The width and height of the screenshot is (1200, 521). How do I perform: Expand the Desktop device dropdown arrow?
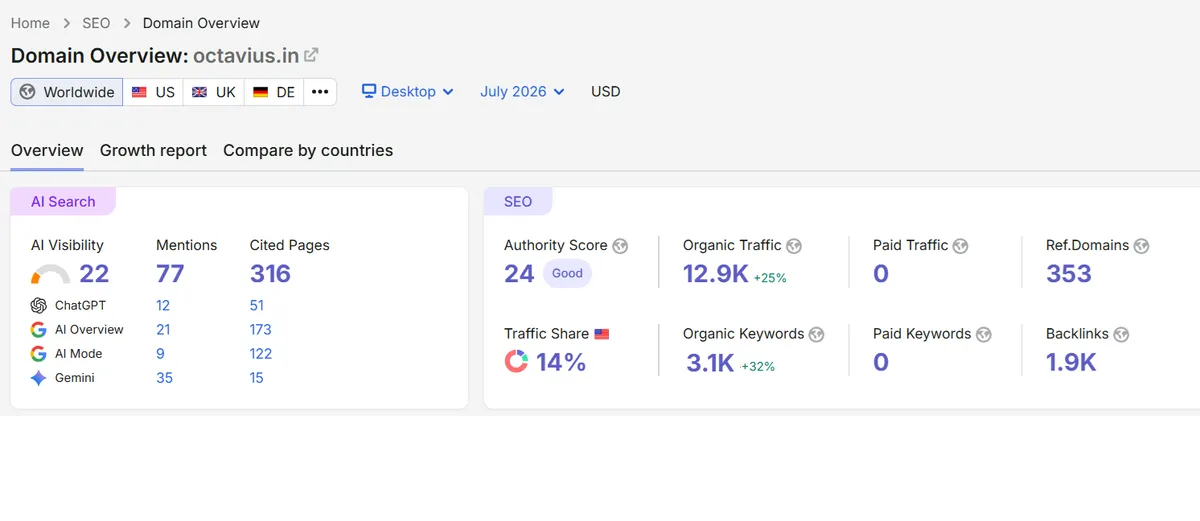(x=448, y=92)
